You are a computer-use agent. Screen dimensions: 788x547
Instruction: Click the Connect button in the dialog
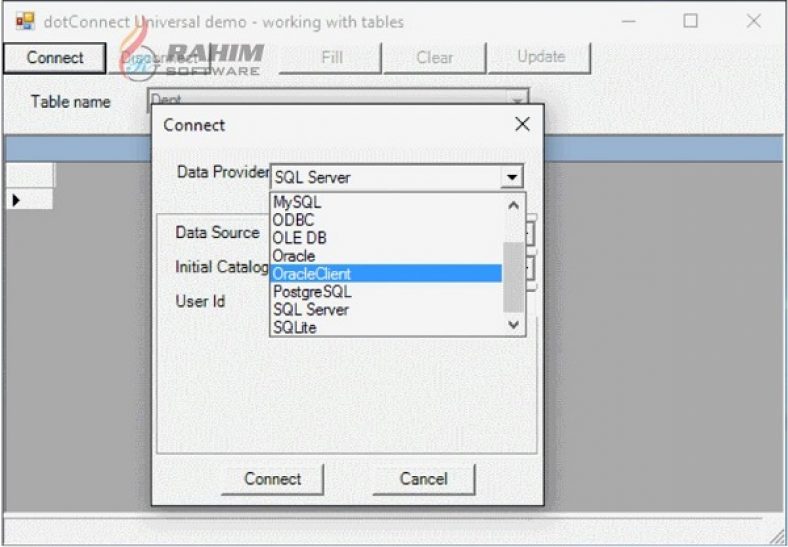pos(272,479)
